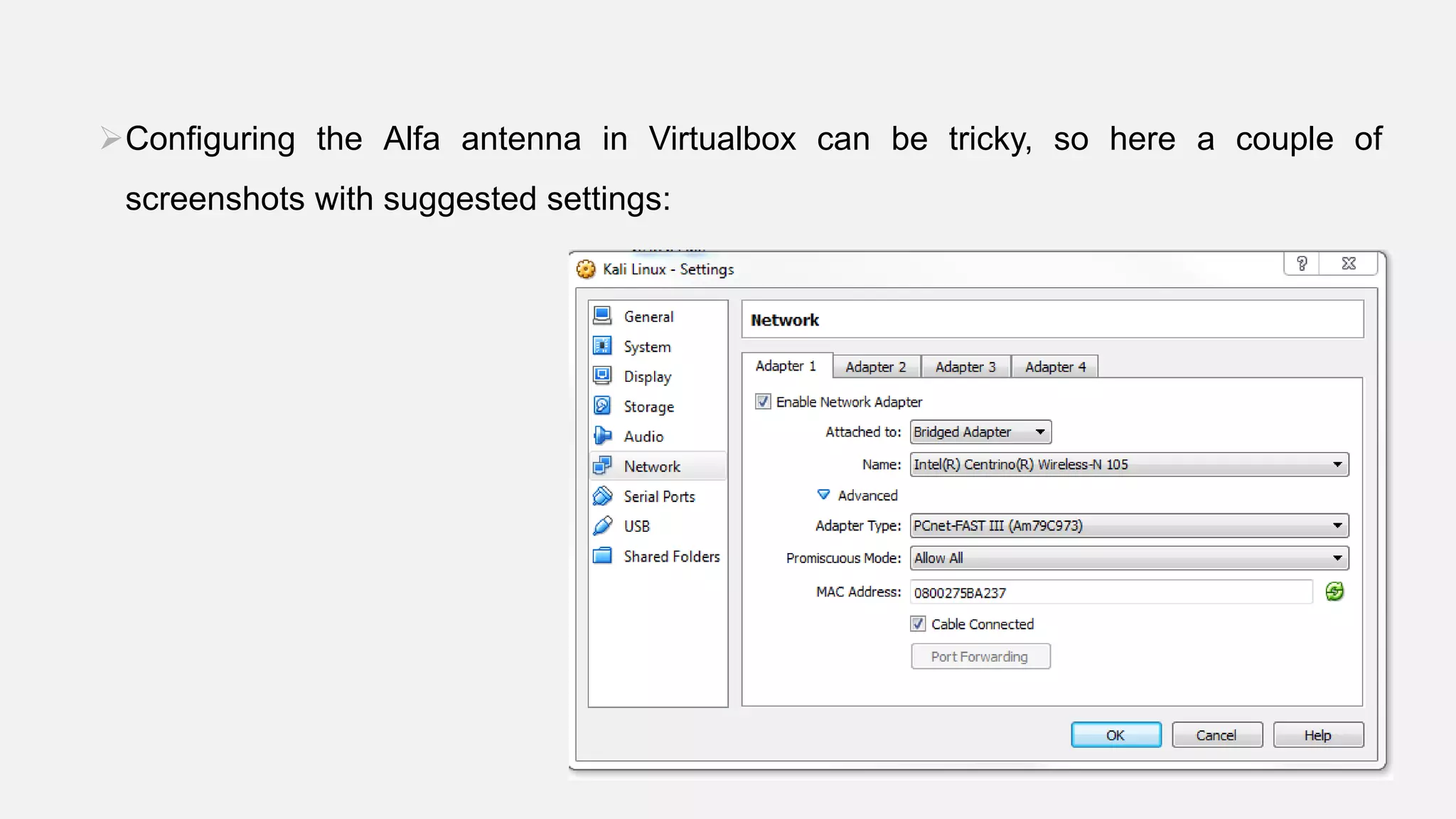Switch to the Adapter 4 tab

point(1055,367)
